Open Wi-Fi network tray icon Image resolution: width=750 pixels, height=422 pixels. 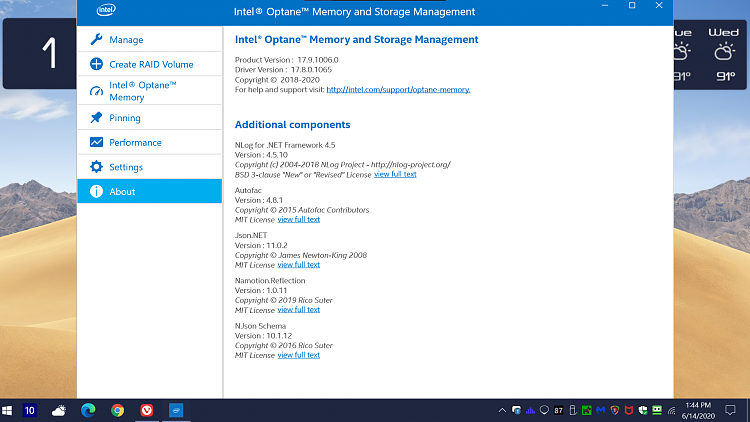(672, 411)
